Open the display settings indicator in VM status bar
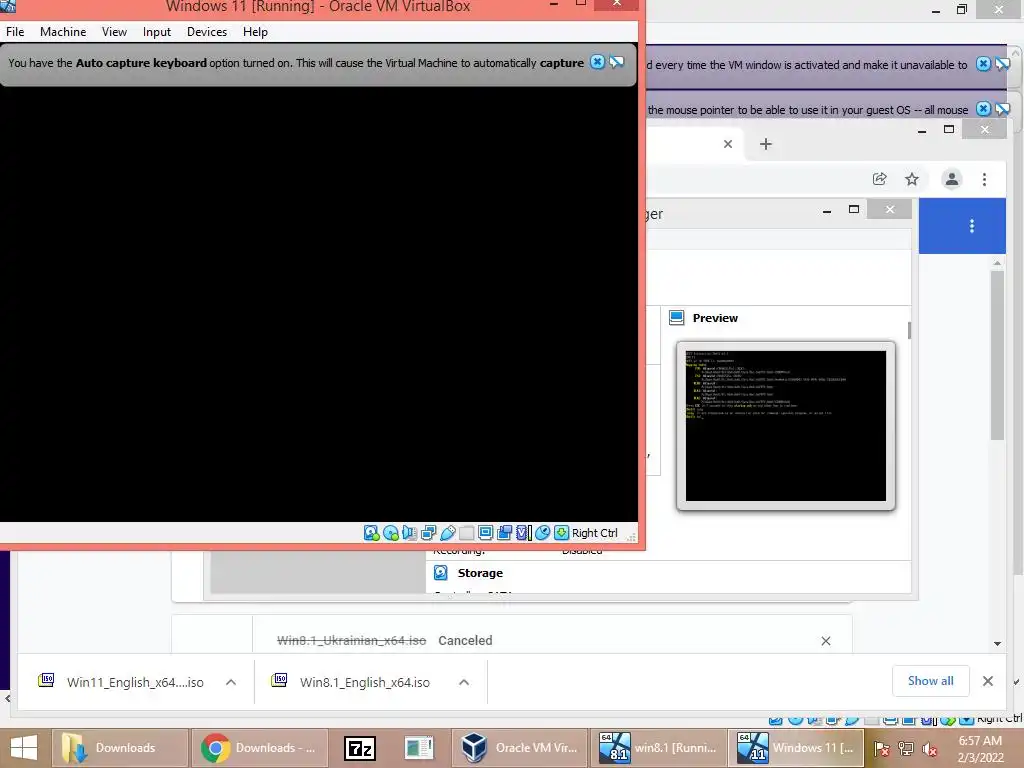 (x=485, y=533)
